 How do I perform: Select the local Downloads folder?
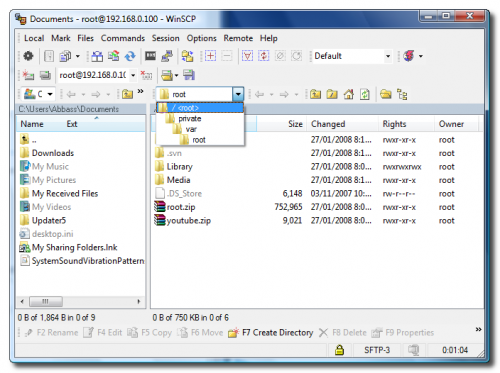click(47, 153)
